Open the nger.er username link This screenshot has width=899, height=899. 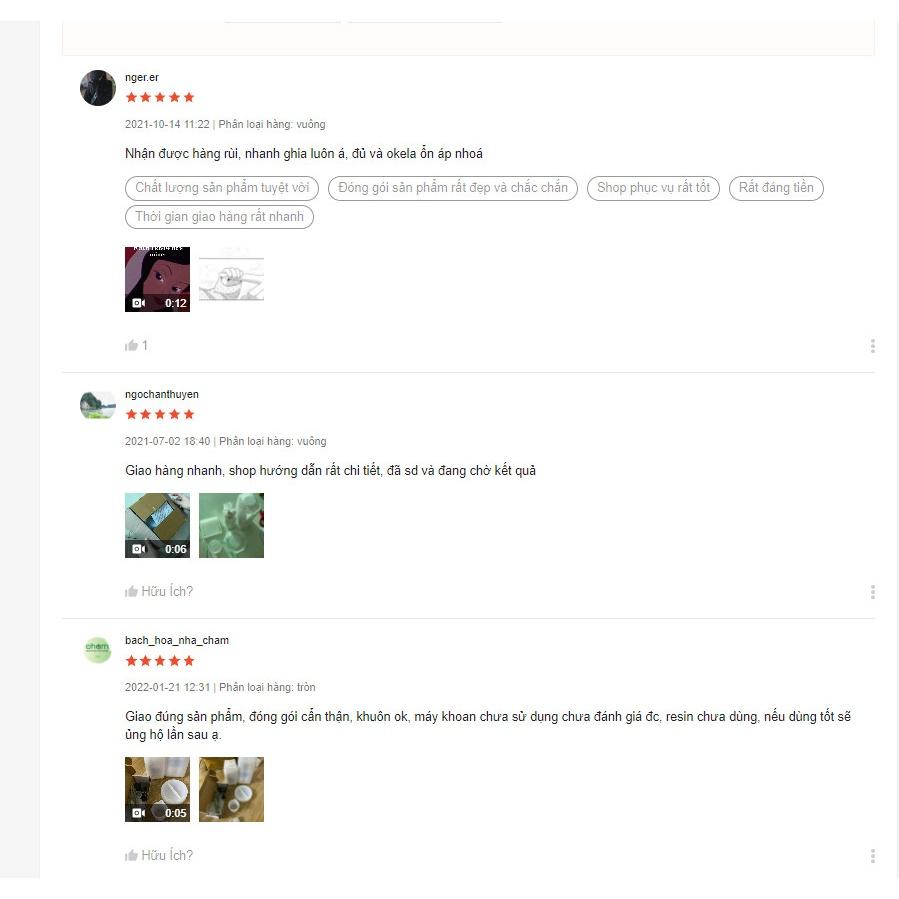[x=142, y=77]
